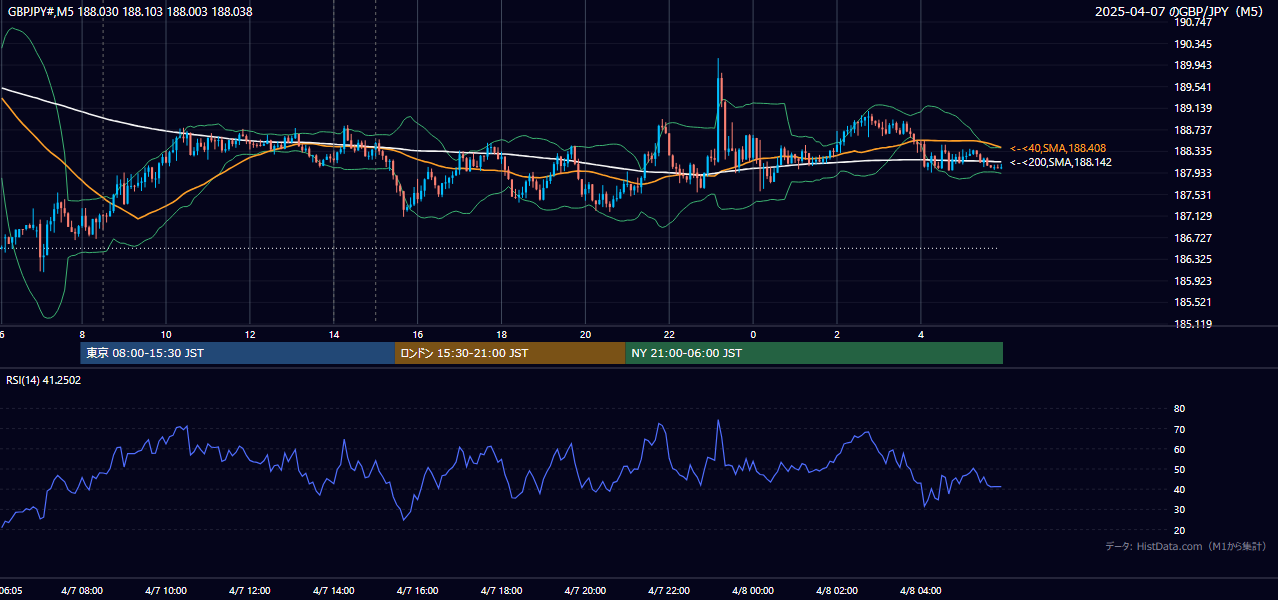Click price axis value 187.129
Viewport: 1278px width, 600px height.
pos(1194,216)
